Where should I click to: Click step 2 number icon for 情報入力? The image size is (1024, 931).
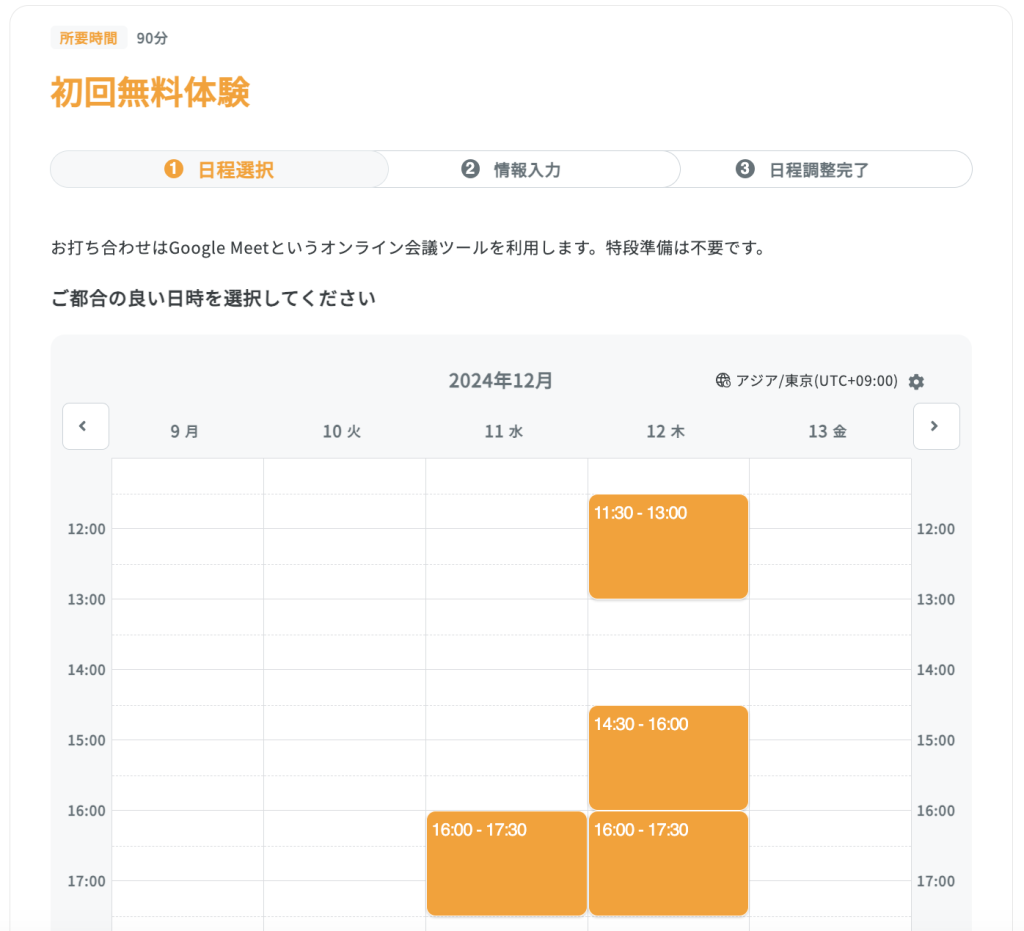tap(470, 170)
